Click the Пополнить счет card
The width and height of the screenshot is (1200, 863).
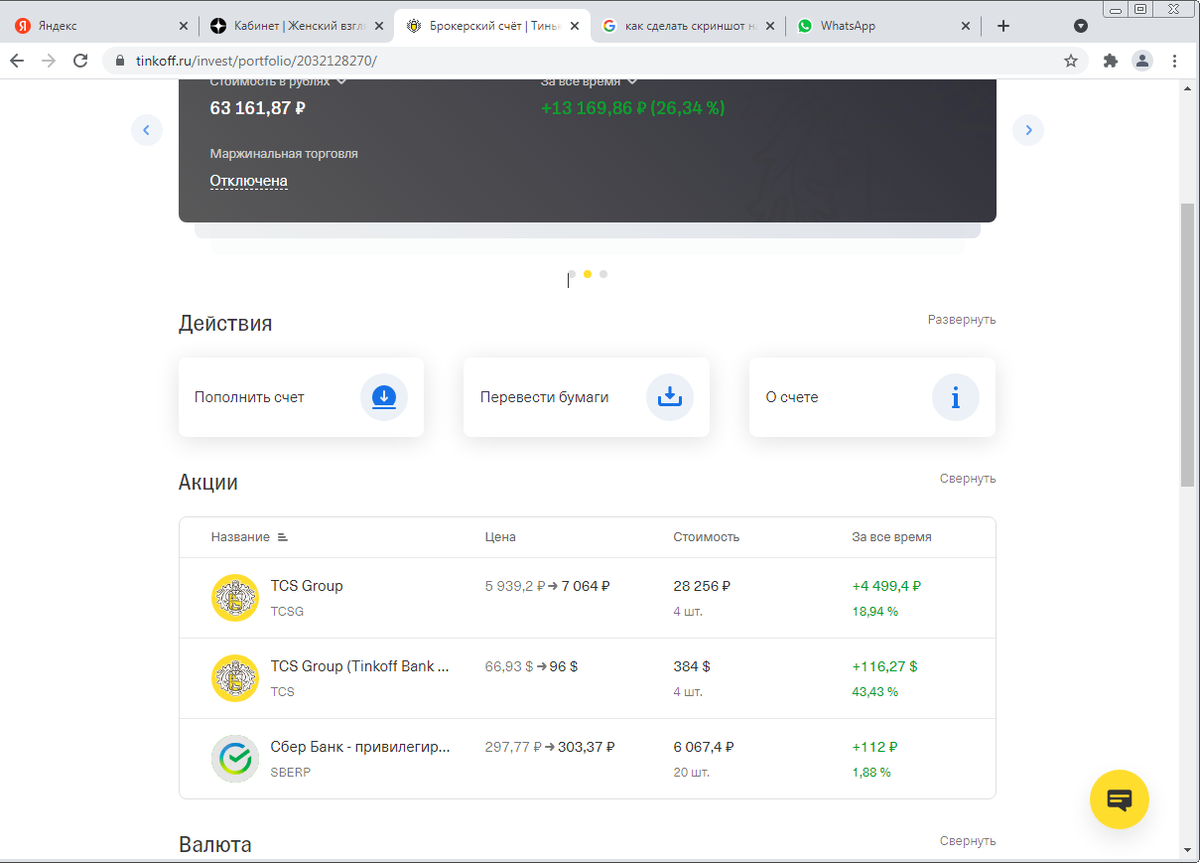(x=301, y=397)
